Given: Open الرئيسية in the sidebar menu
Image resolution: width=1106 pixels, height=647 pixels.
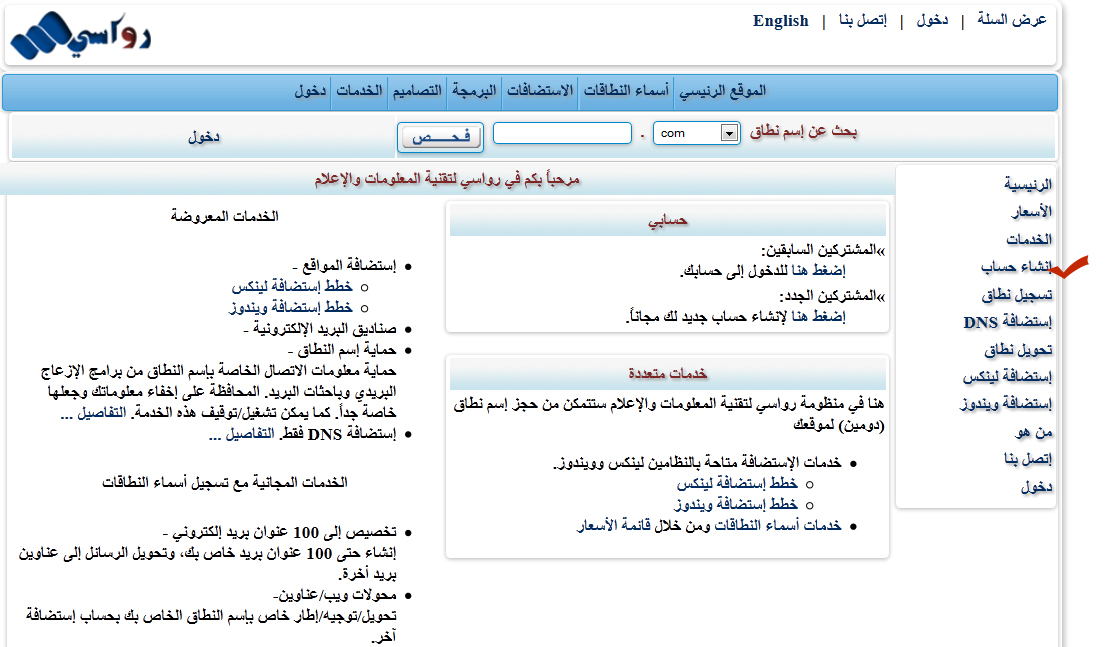Looking at the screenshot, I should point(1028,185).
